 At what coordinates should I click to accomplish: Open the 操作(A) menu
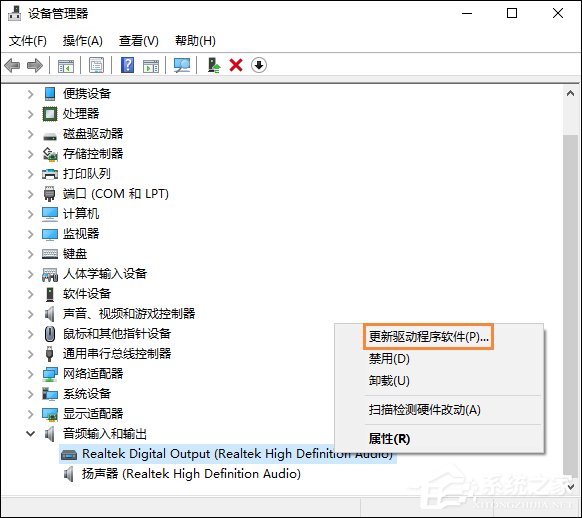click(82, 40)
